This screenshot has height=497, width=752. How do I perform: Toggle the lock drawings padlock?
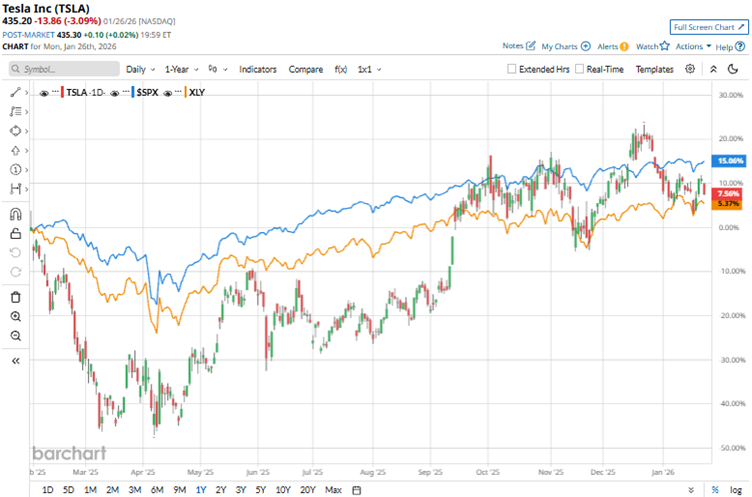coord(15,234)
